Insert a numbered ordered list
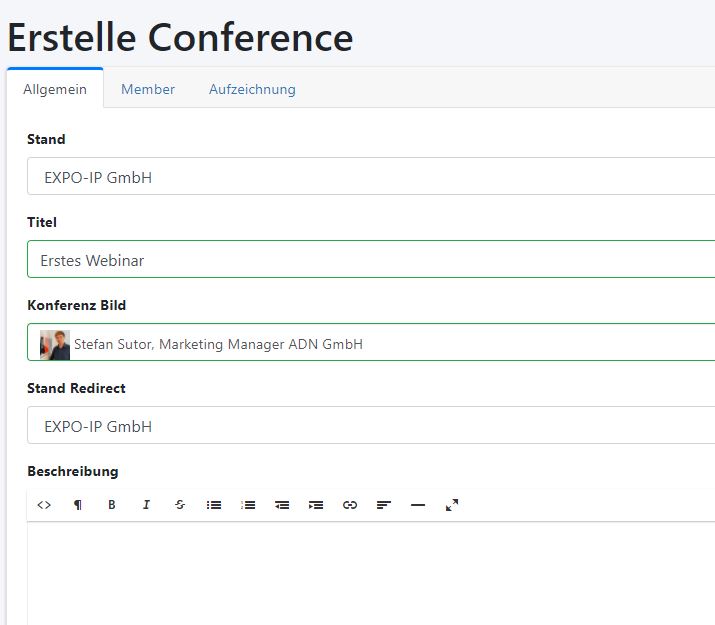Viewport: 715px width, 625px height. (248, 505)
